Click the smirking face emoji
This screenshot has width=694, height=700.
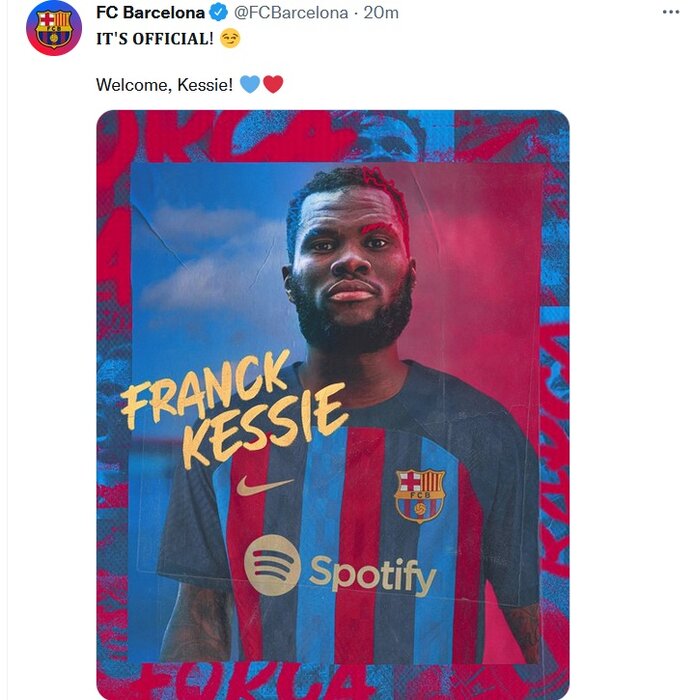230,39
